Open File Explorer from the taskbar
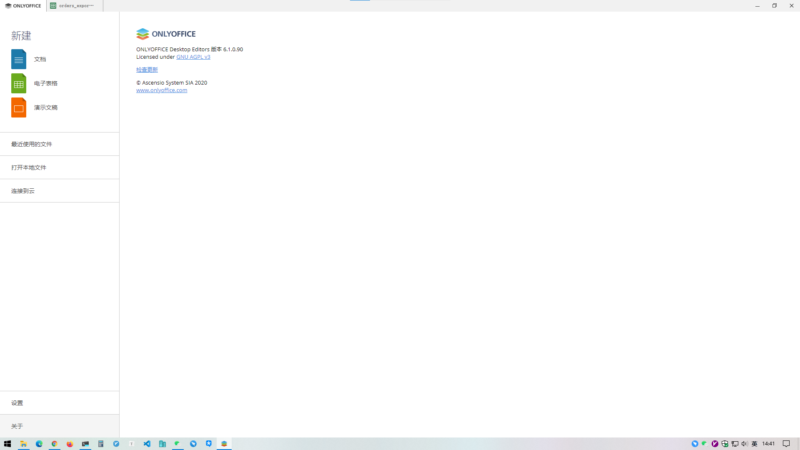This screenshot has width=800, height=450. click(23, 443)
